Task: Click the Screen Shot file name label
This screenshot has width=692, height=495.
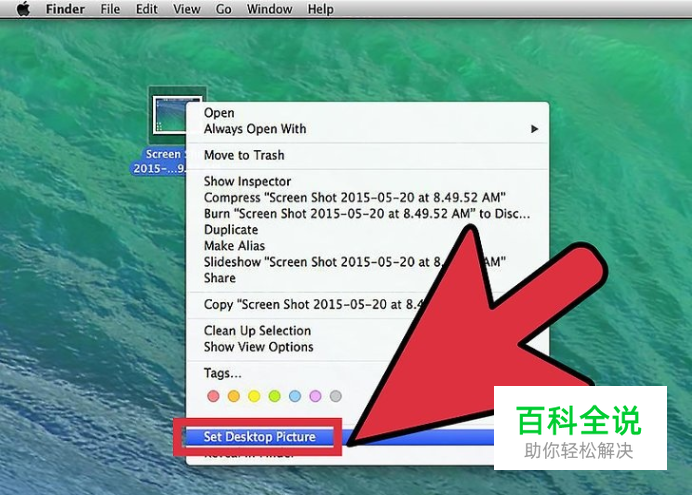Action: (x=159, y=161)
